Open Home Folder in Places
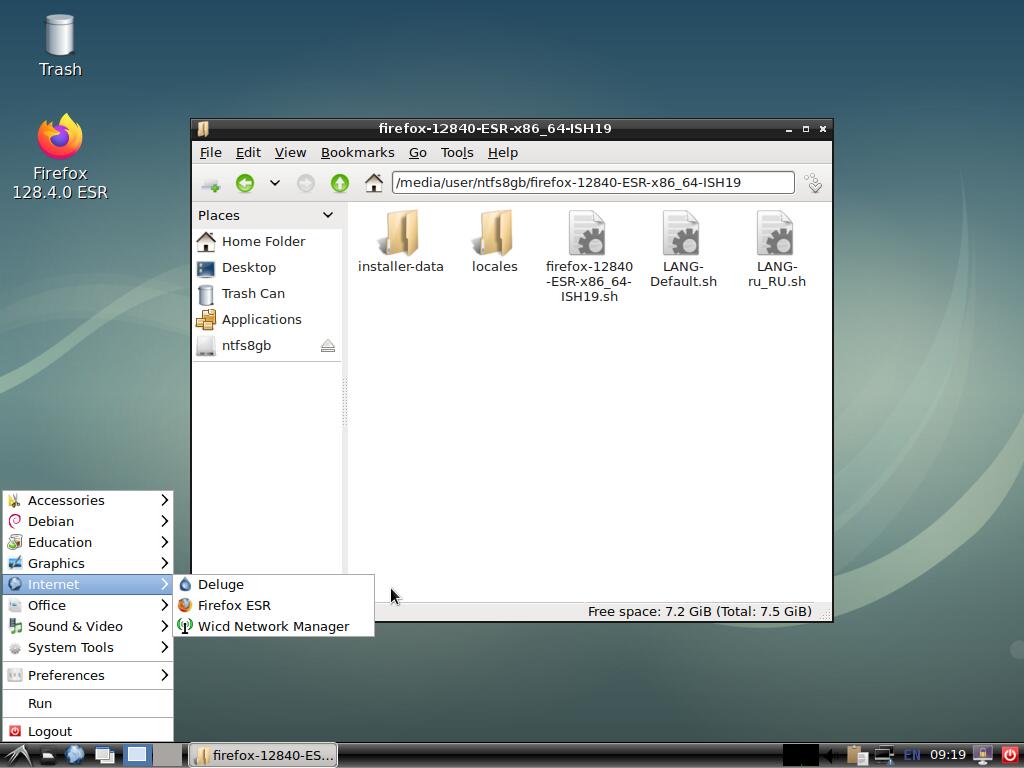 click(268, 242)
